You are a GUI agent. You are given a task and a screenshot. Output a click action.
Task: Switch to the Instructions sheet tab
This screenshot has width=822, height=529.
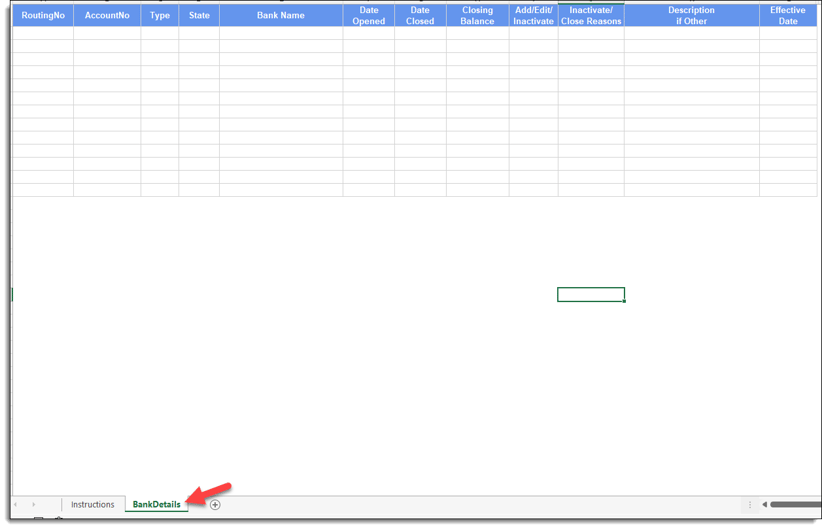(x=92, y=505)
